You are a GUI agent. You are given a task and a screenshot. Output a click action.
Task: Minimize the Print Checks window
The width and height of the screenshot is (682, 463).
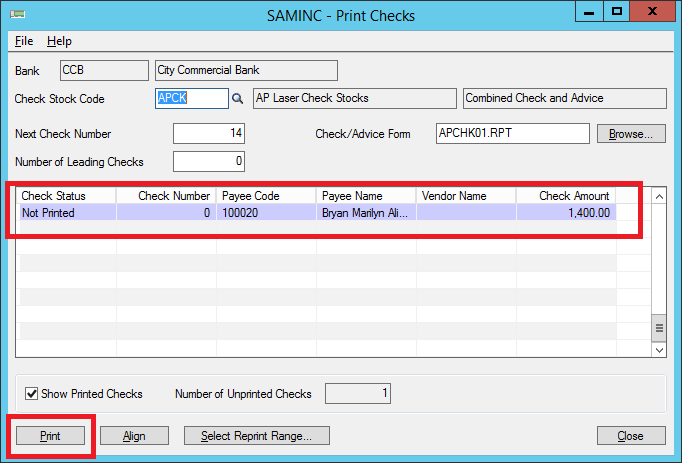pos(589,12)
